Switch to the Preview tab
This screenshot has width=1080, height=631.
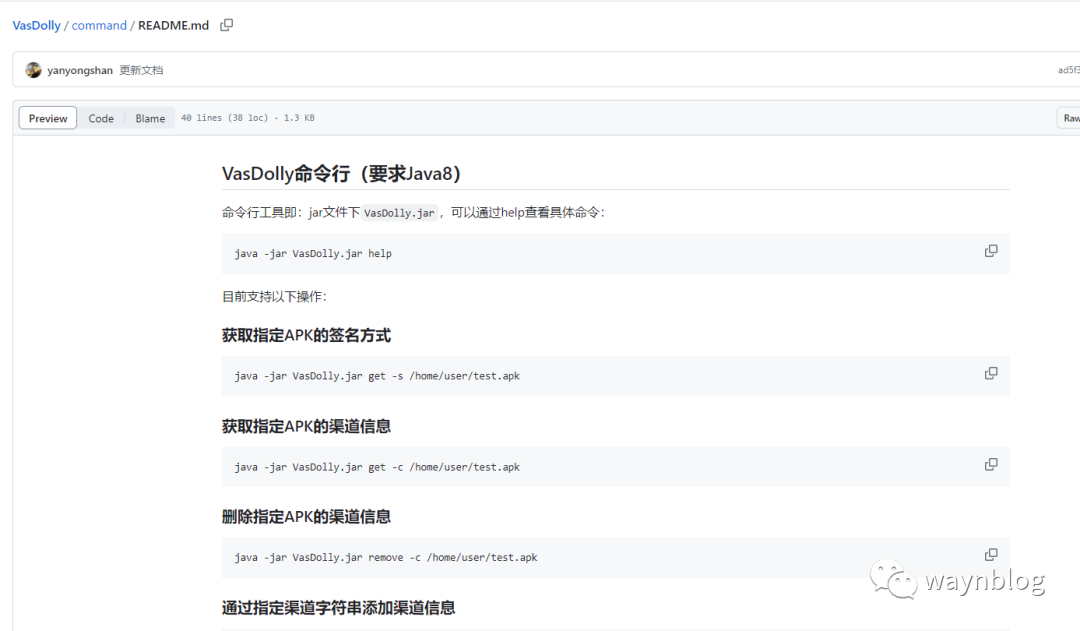pyautogui.click(x=48, y=118)
